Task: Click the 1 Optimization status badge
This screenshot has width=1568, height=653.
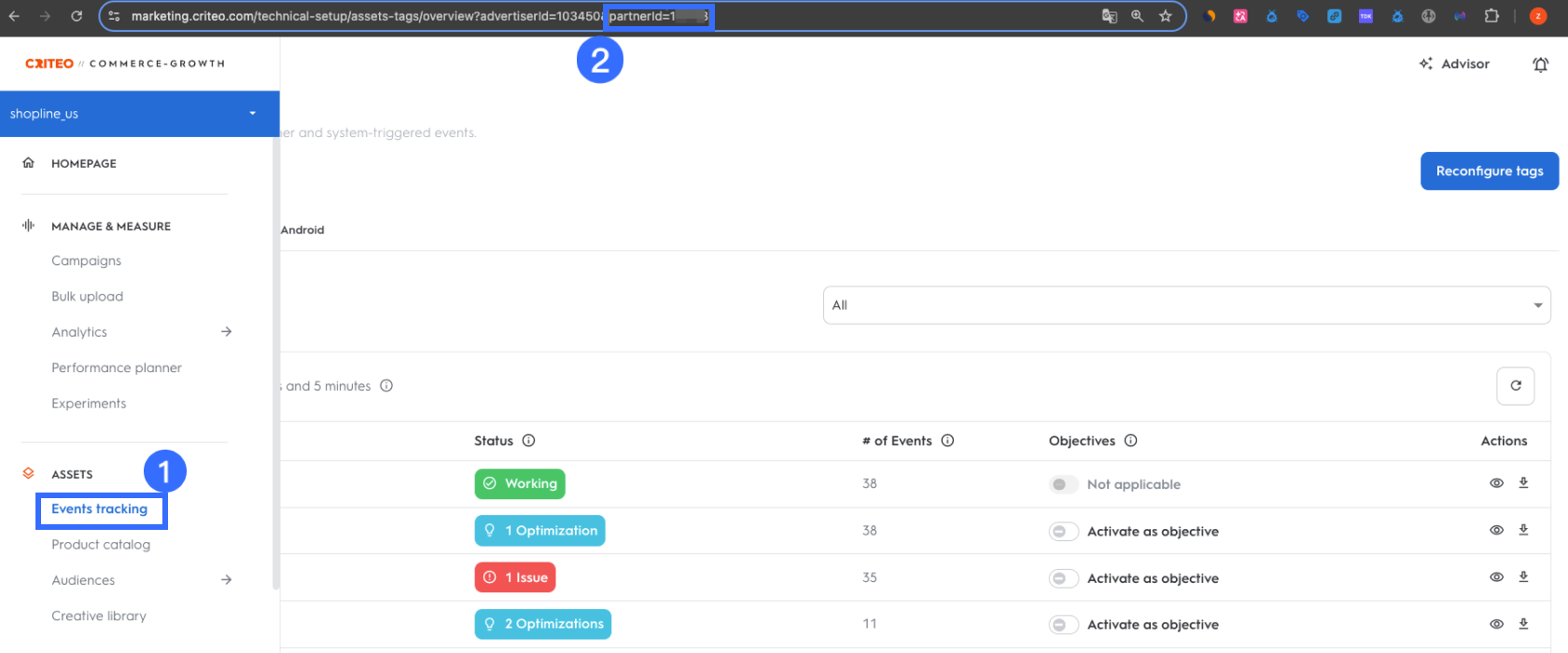Action: click(539, 530)
